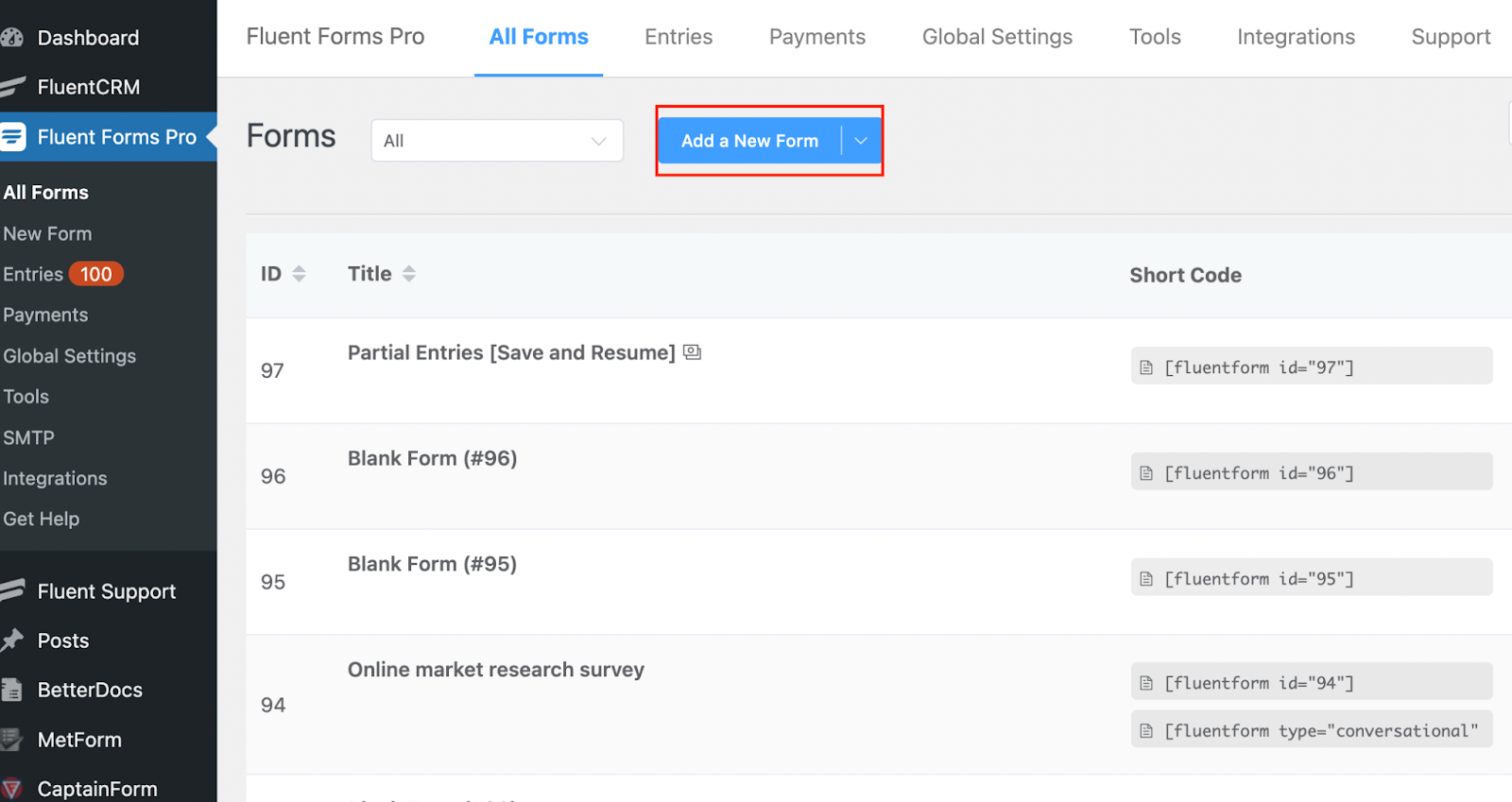The image size is (1512, 802).
Task: Open Global Settings in sidebar submenu
Action: (69, 356)
